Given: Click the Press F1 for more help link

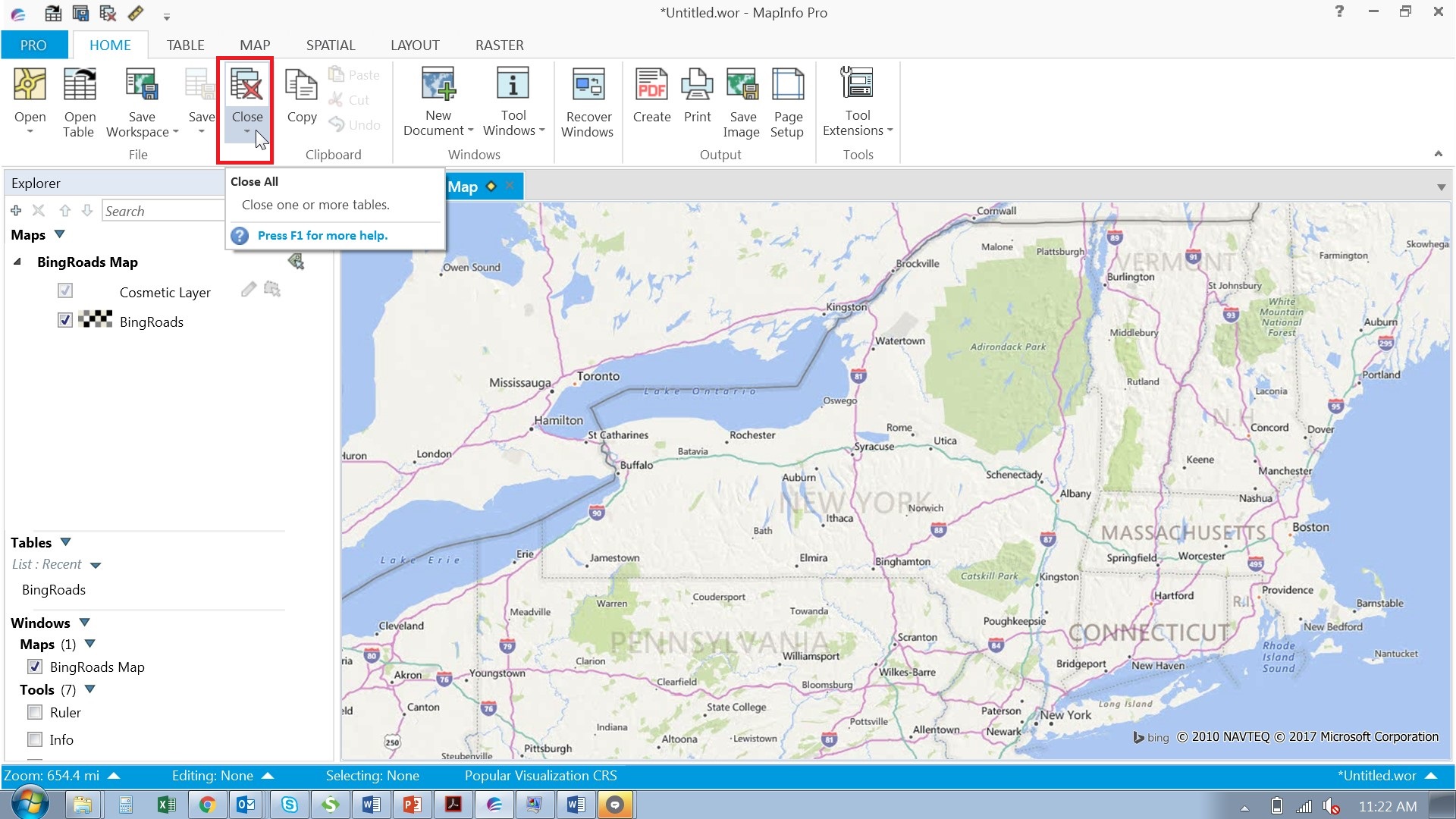Looking at the screenshot, I should click(x=322, y=236).
